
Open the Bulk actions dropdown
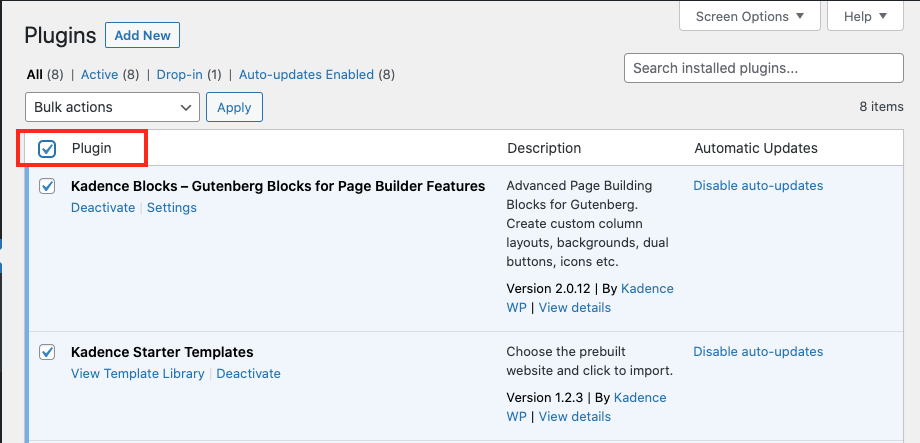(113, 107)
